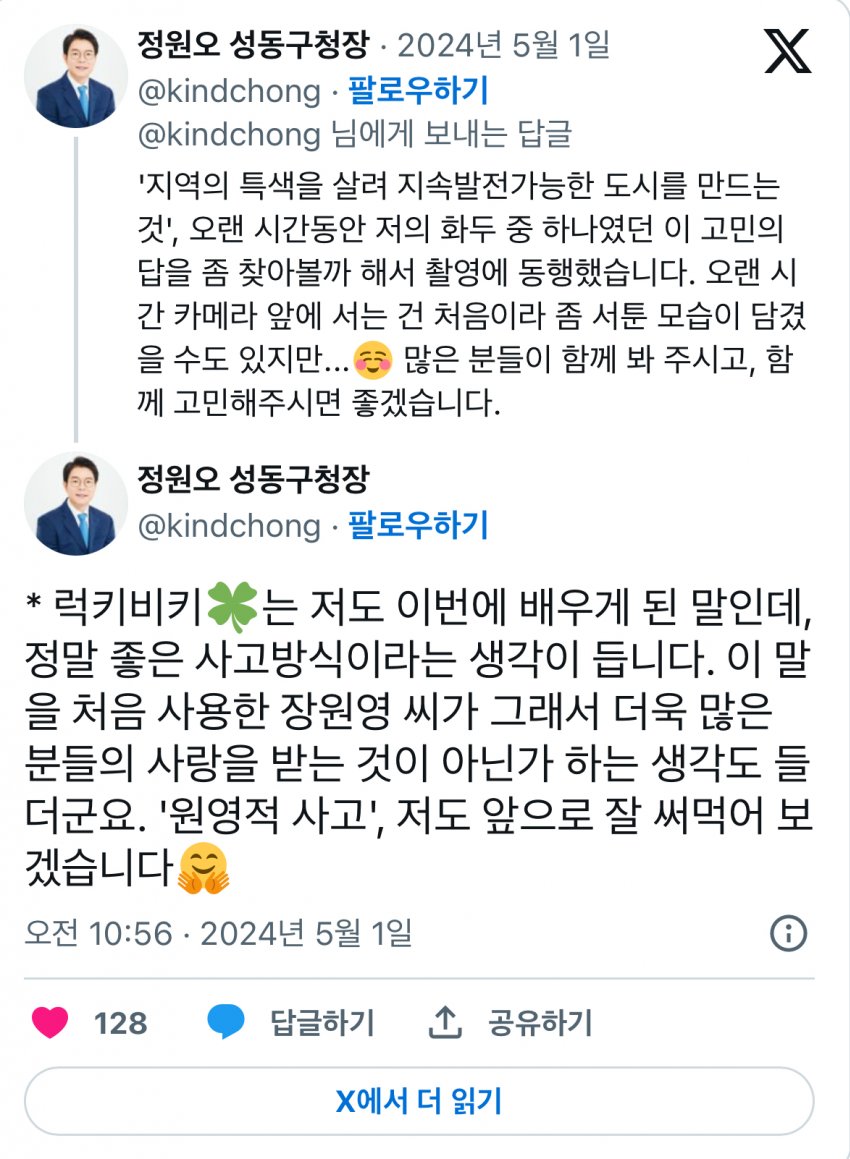Click the share upload arrow icon
The image size is (850, 1159).
tap(443, 1022)
